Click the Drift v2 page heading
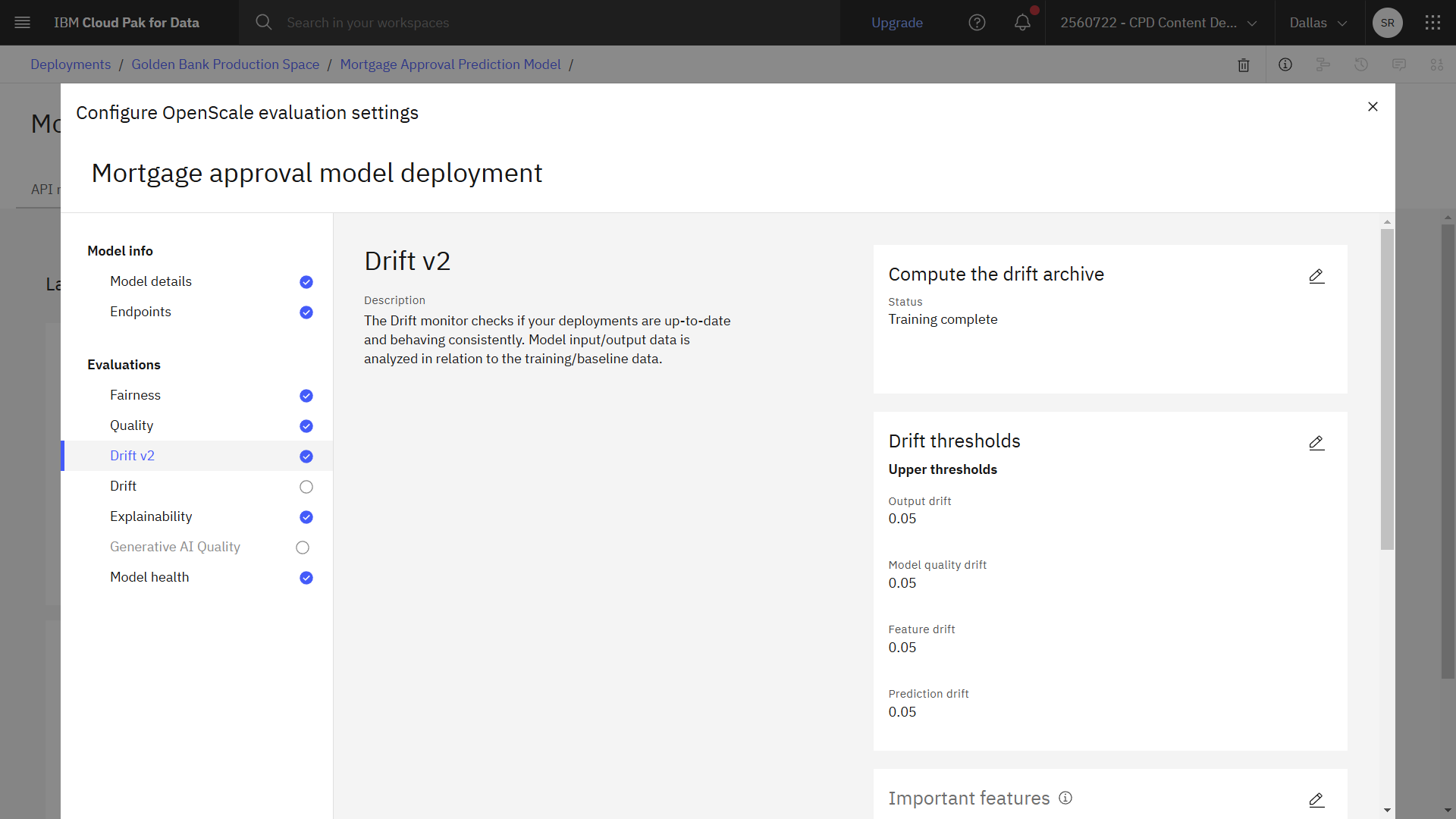This screenshot has height=819, width=1456. tap(407, 261)
